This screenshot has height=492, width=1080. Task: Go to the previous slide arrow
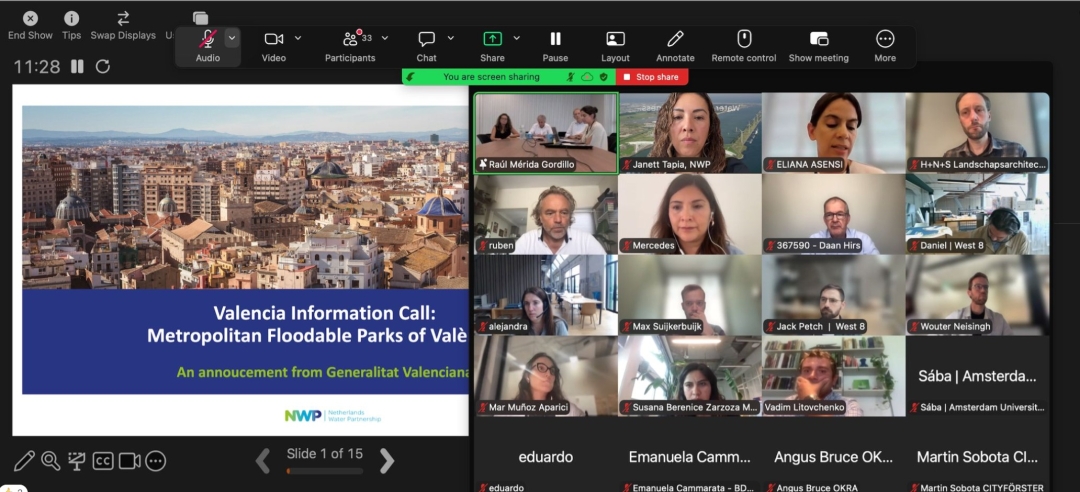tap(263, 461)
